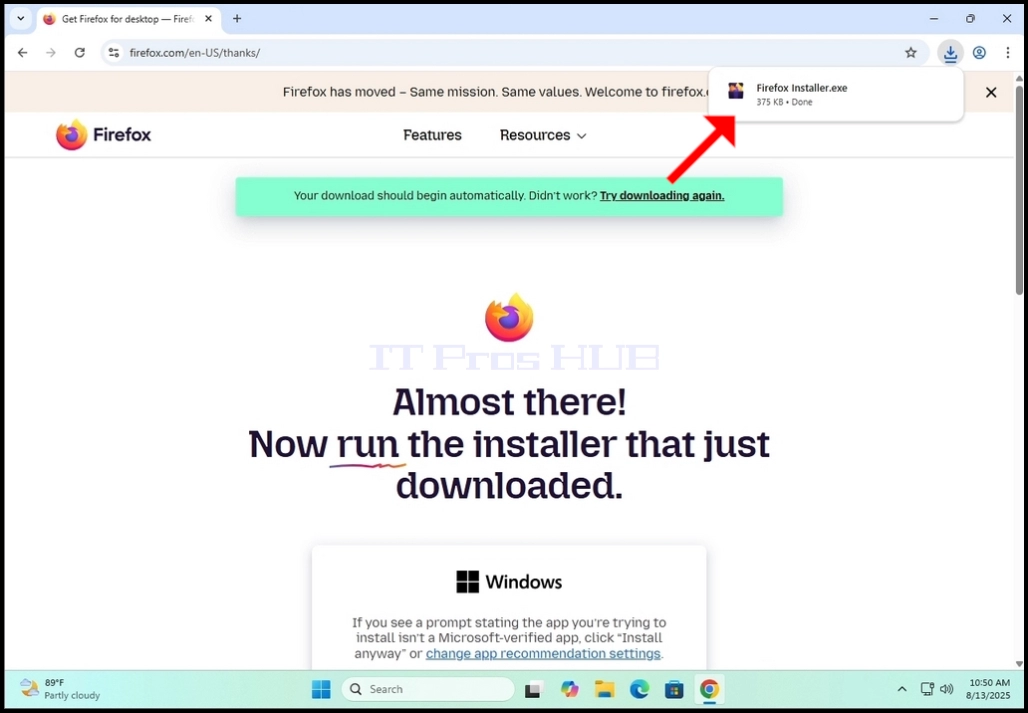This screenshot has height=713, width=1028.
Task: Open Task View on taskbar
Action: 534,689
